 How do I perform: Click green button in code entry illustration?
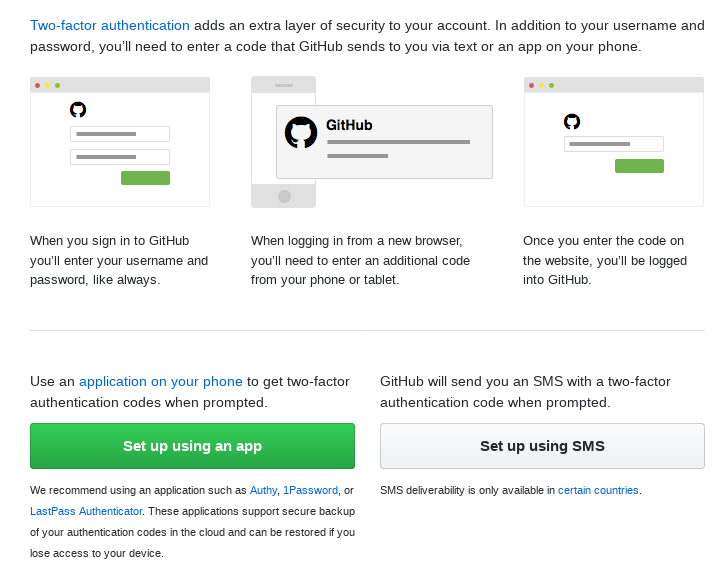[x=639, y=166]
